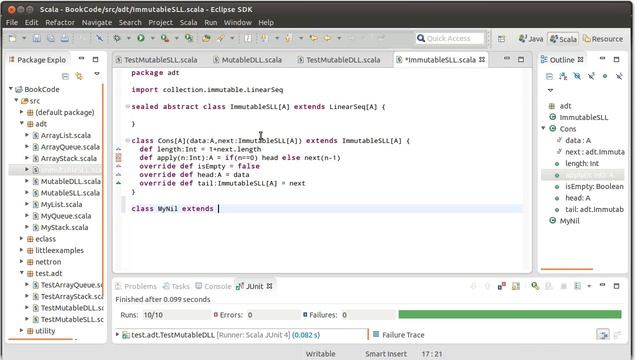
Task: Select the Scala perspective button
Action: coord(563,39)
